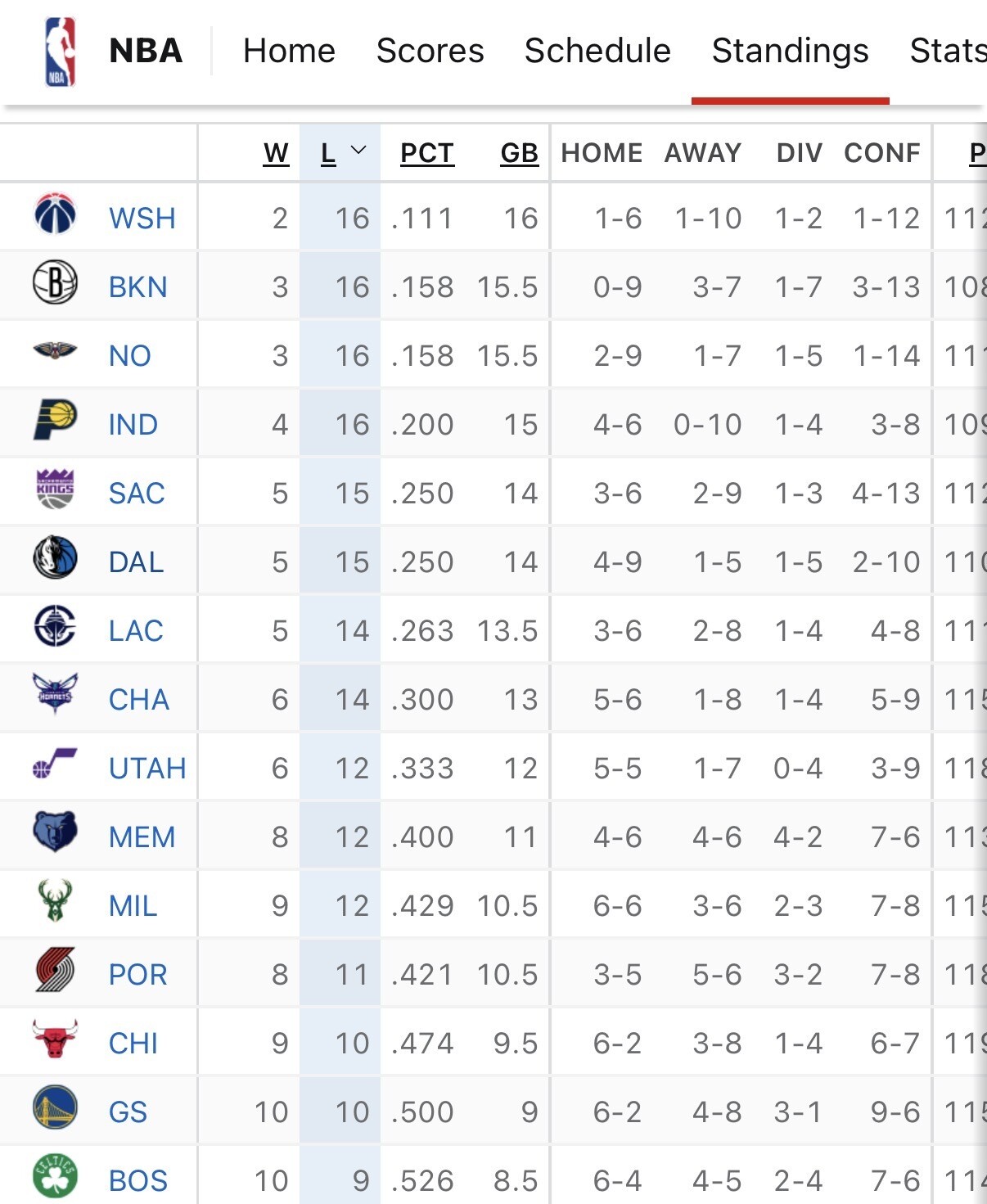Click the BOS team link

point(137,1181)
